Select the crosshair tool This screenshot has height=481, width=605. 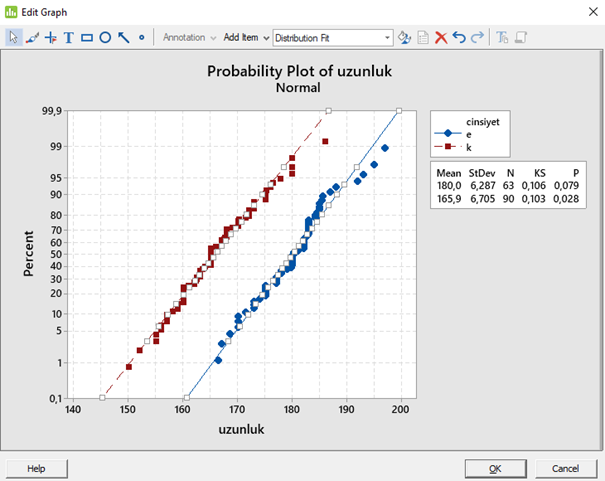tap(51, 37)
